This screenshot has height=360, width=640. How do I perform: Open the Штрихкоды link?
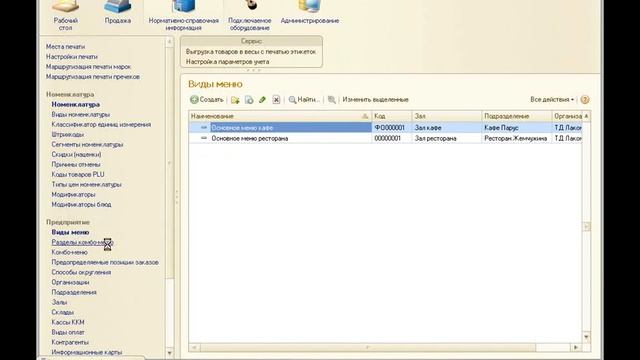(x=68, y=135)
